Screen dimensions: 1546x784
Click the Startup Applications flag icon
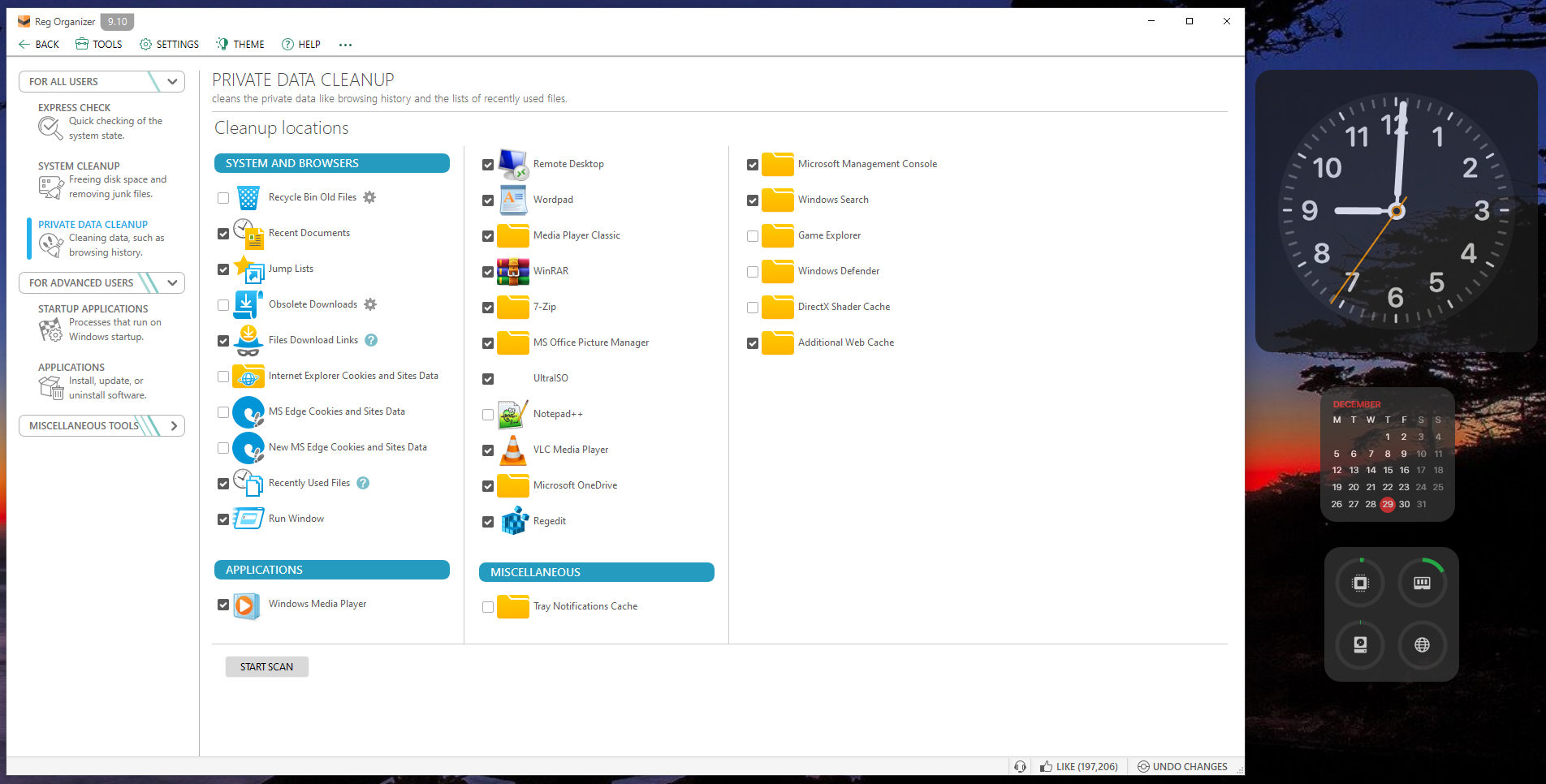coord(50,330)
